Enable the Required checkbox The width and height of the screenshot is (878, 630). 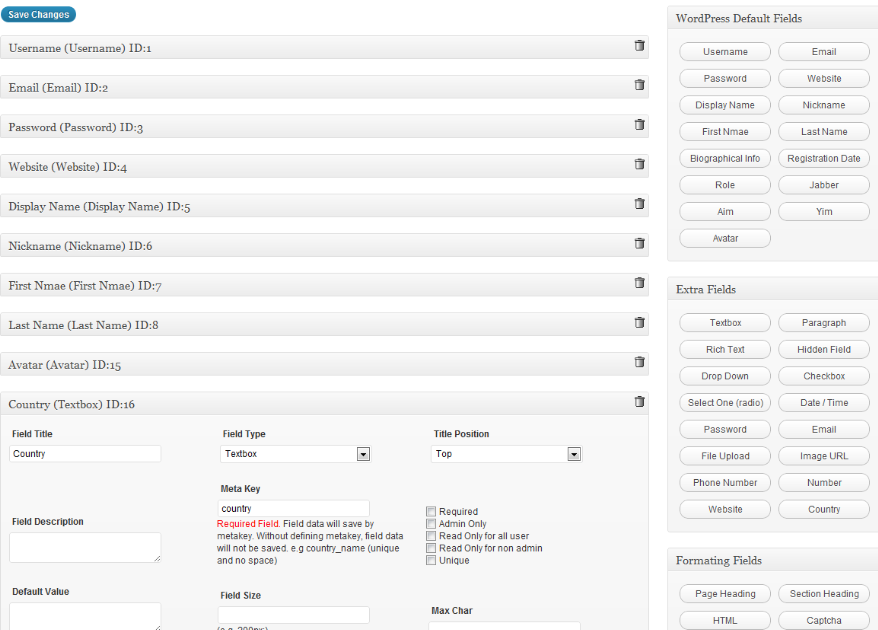coord(431,511)
